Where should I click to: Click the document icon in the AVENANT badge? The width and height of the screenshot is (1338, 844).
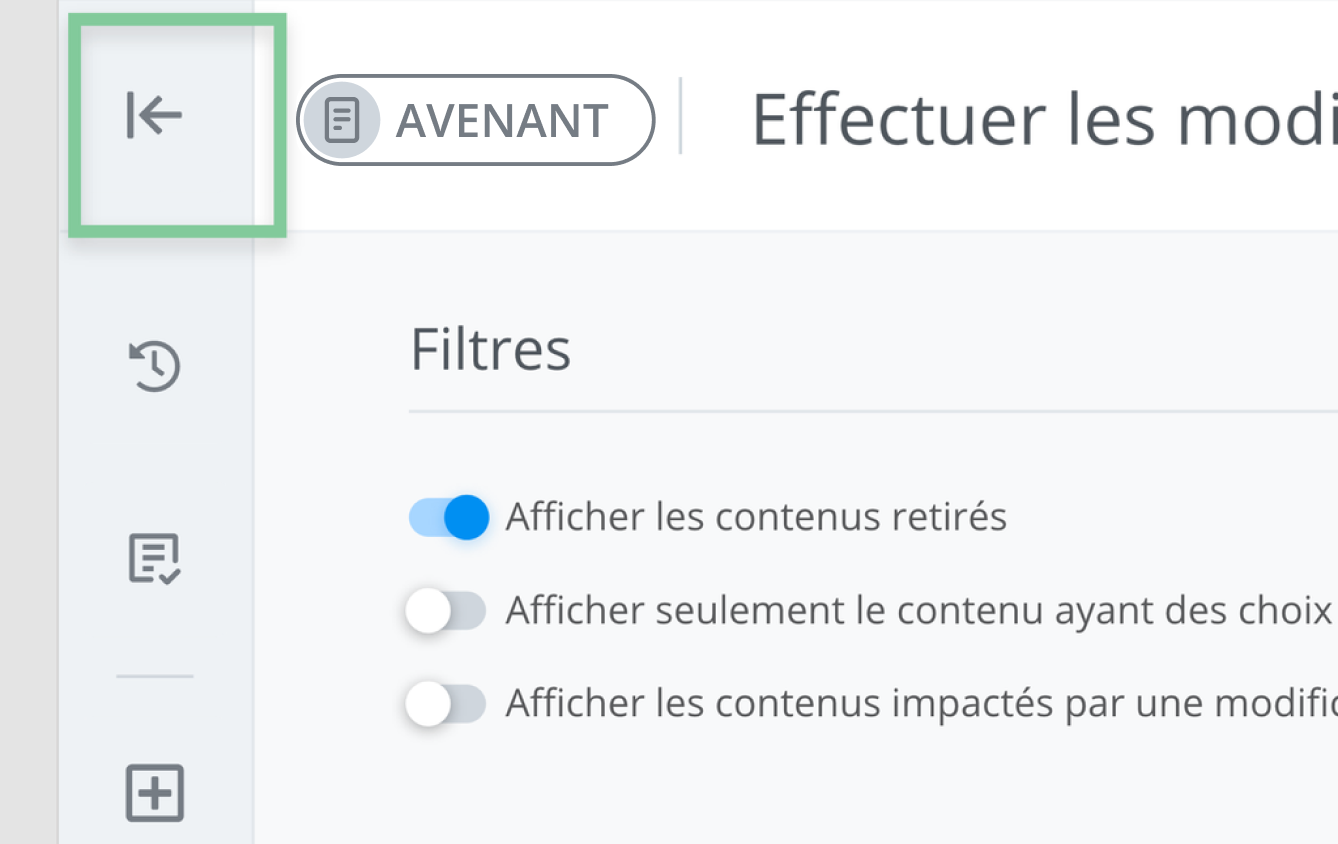click(342, 121)
